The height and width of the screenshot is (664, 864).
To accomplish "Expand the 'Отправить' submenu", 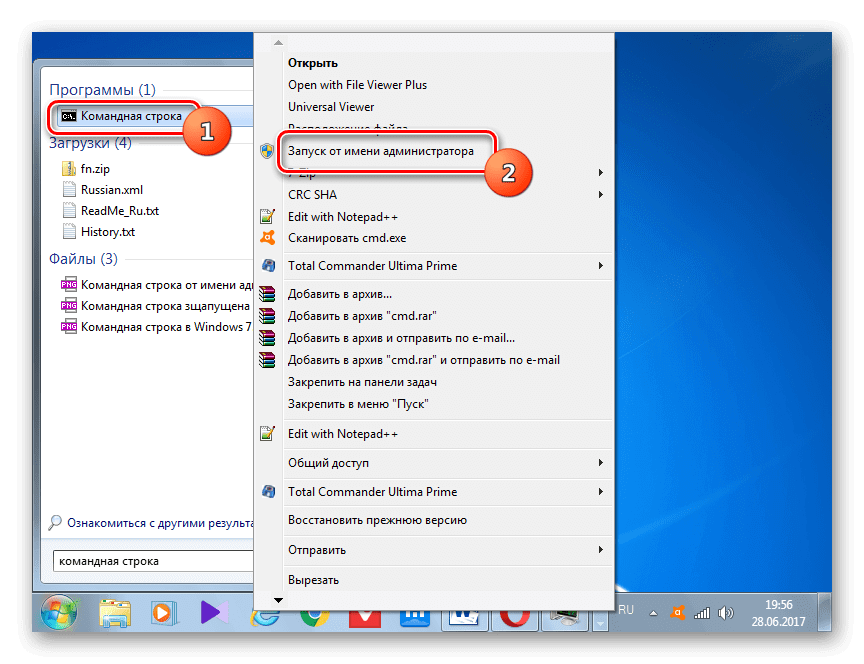I will tap(601, 550).
